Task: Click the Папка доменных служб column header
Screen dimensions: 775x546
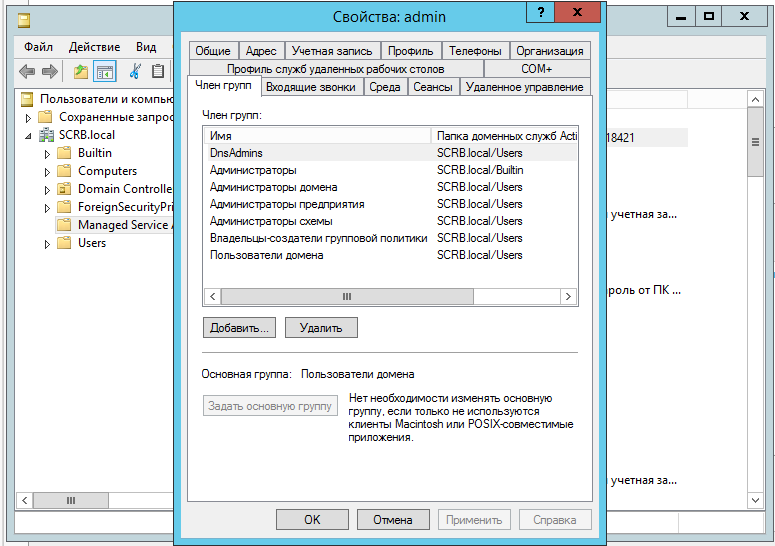Action: coord(504,136)
